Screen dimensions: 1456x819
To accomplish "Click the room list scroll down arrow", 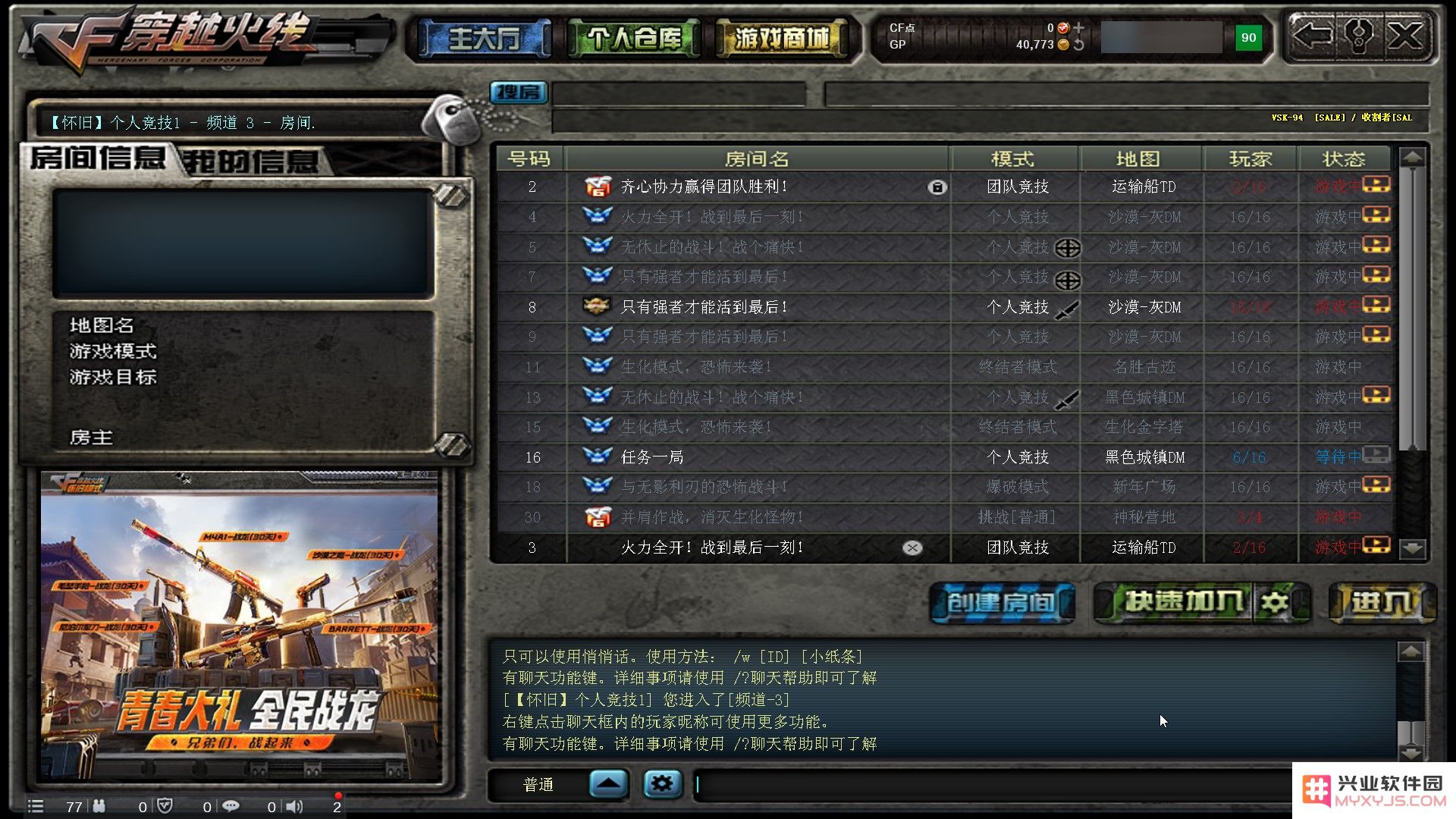I will 1412,548.
